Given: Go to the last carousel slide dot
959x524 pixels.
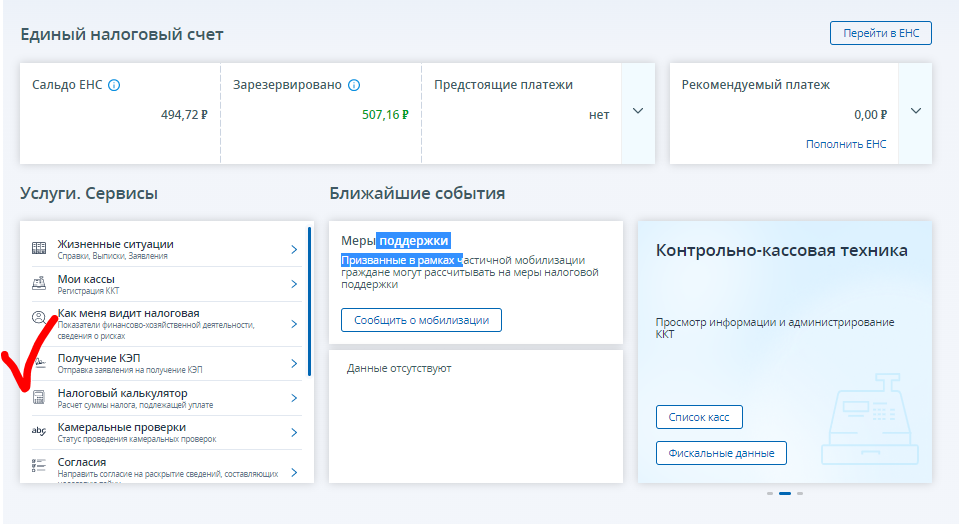Looking at the screenshot, I should coord(800,493).
